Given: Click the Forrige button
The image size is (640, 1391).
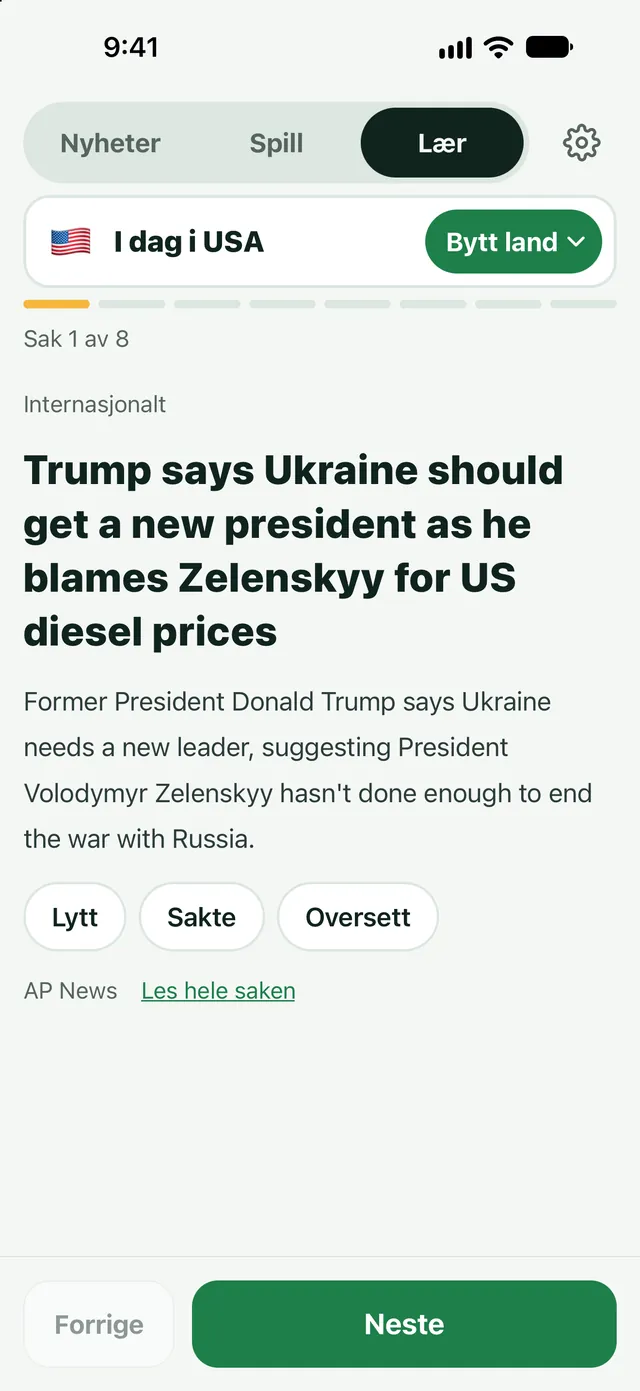Looking at the screenshot, I should (x=99, y=1324).
